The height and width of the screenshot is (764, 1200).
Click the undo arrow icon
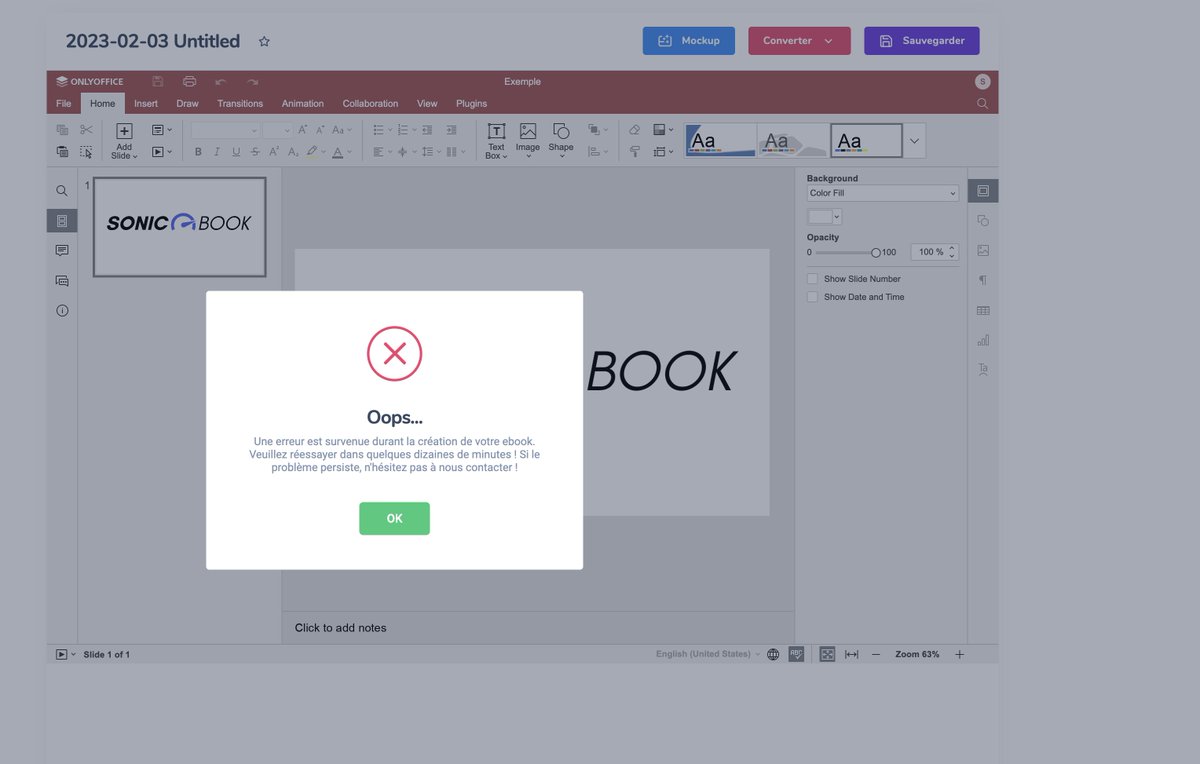click(x=221, y=81)
